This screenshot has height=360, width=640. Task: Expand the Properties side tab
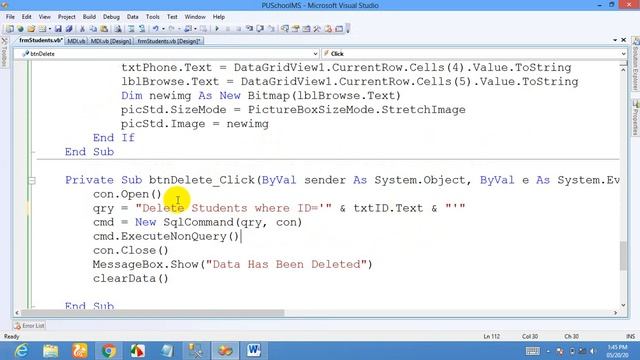pos(636,118)
